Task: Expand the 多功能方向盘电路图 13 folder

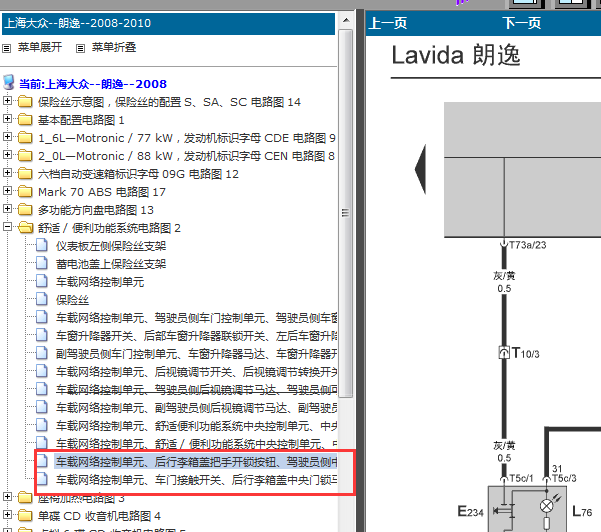Action: click(7, 209)
